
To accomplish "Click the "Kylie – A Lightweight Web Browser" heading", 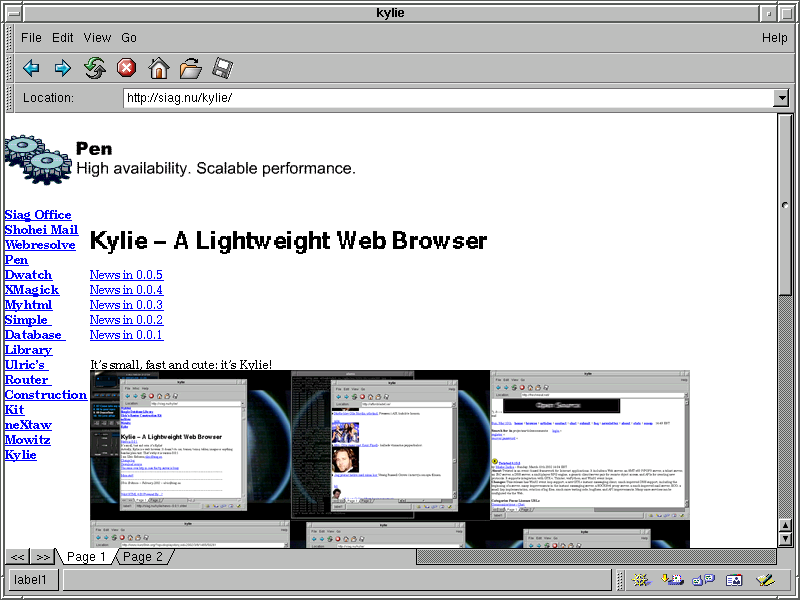I will (x=288, y=241).
